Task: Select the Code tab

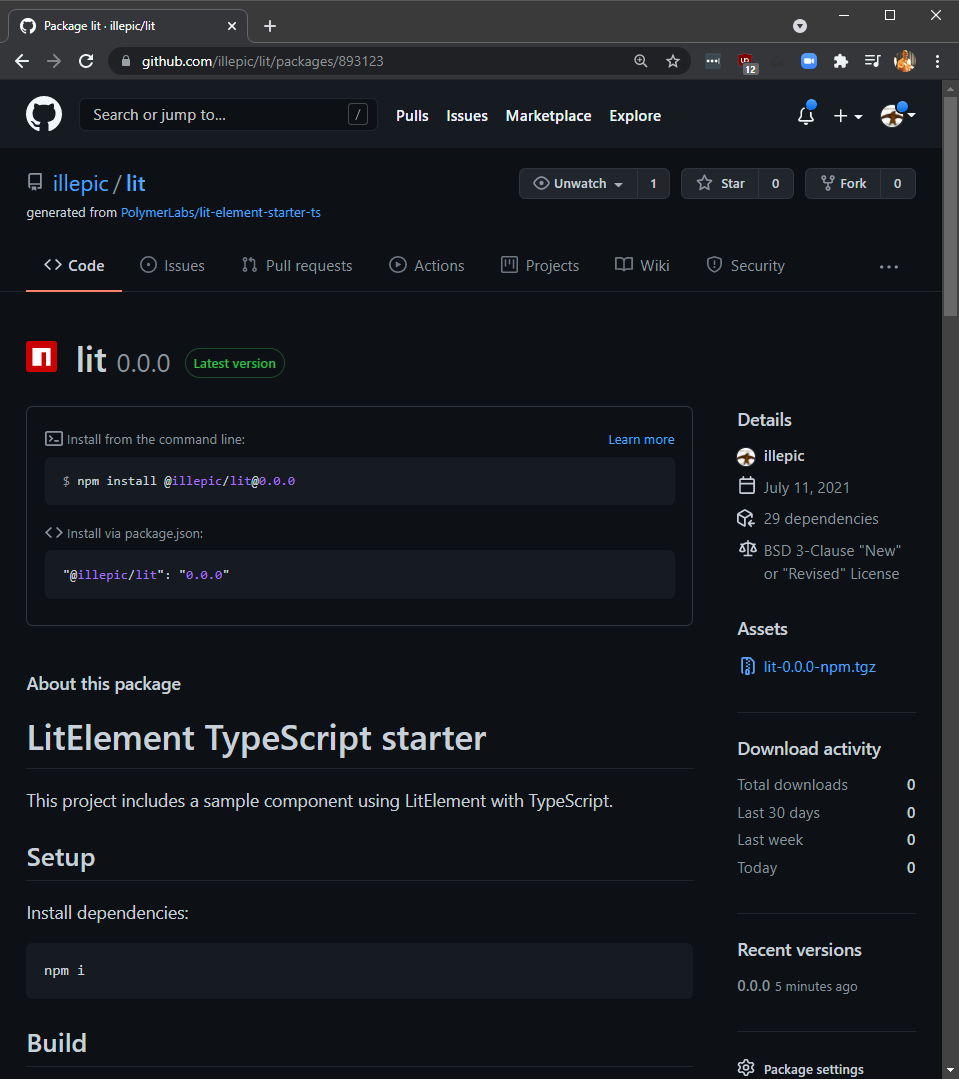Action: 74,266
